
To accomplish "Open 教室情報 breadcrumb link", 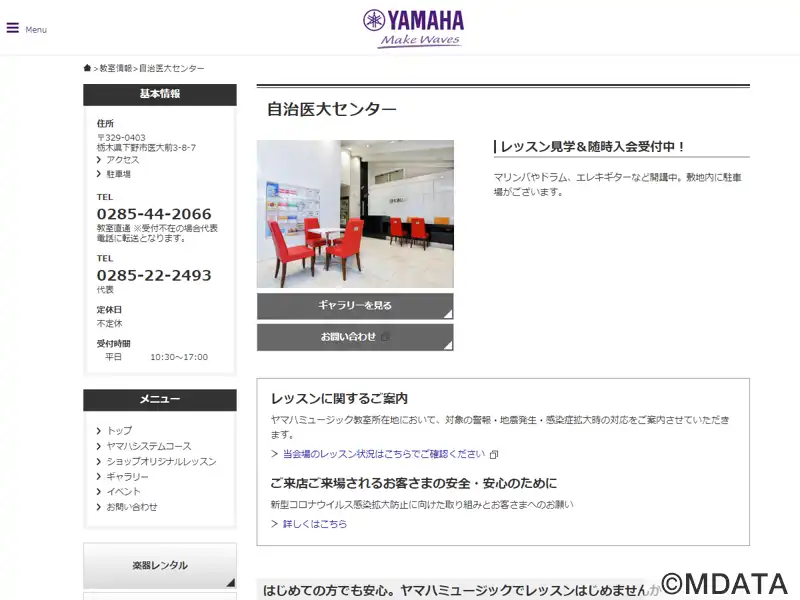I will (x=115, y=68).
